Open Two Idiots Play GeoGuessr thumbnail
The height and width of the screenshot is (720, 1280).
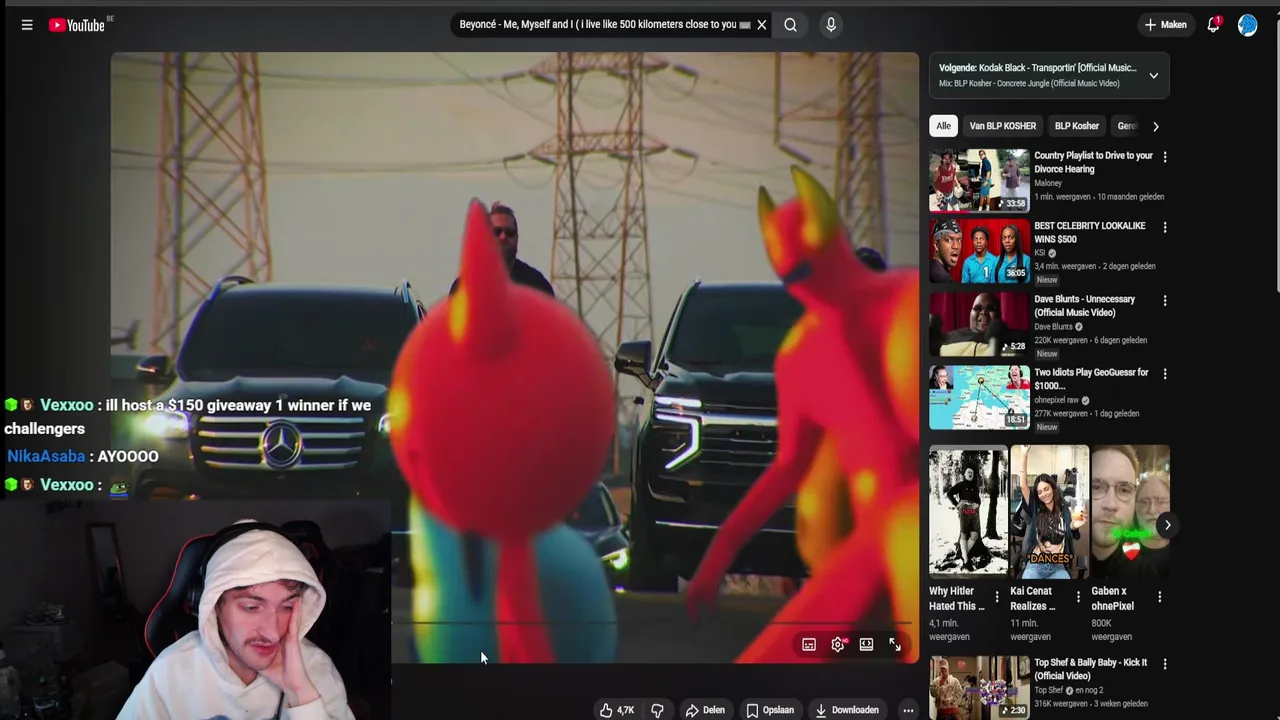coord(979,397)
